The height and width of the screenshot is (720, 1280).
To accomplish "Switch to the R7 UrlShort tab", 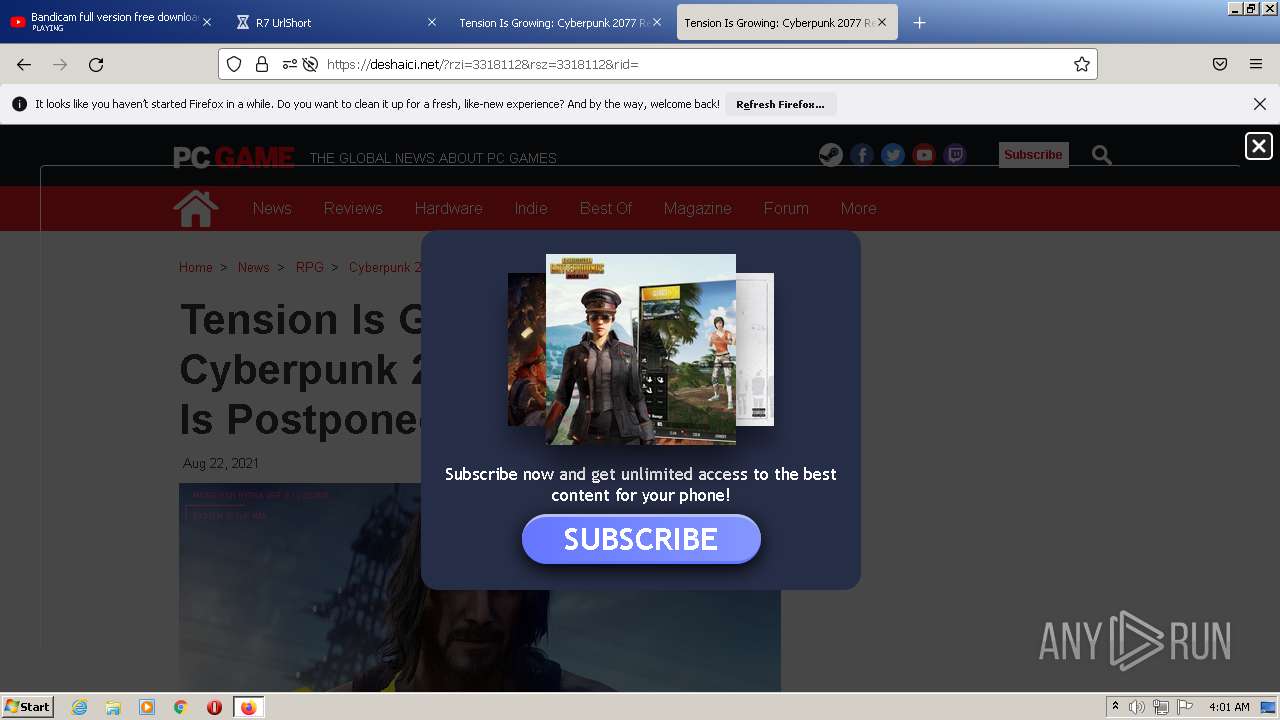I will click(x=334, y=22).
